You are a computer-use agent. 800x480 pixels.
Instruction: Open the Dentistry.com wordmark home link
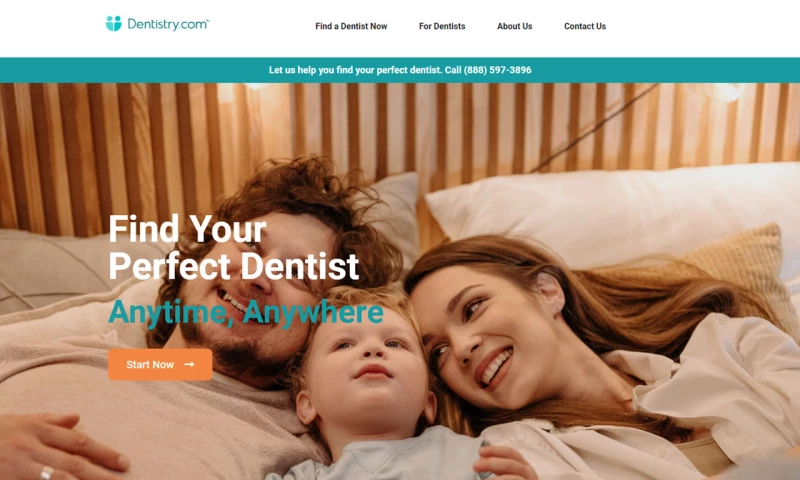coord(168,24)
